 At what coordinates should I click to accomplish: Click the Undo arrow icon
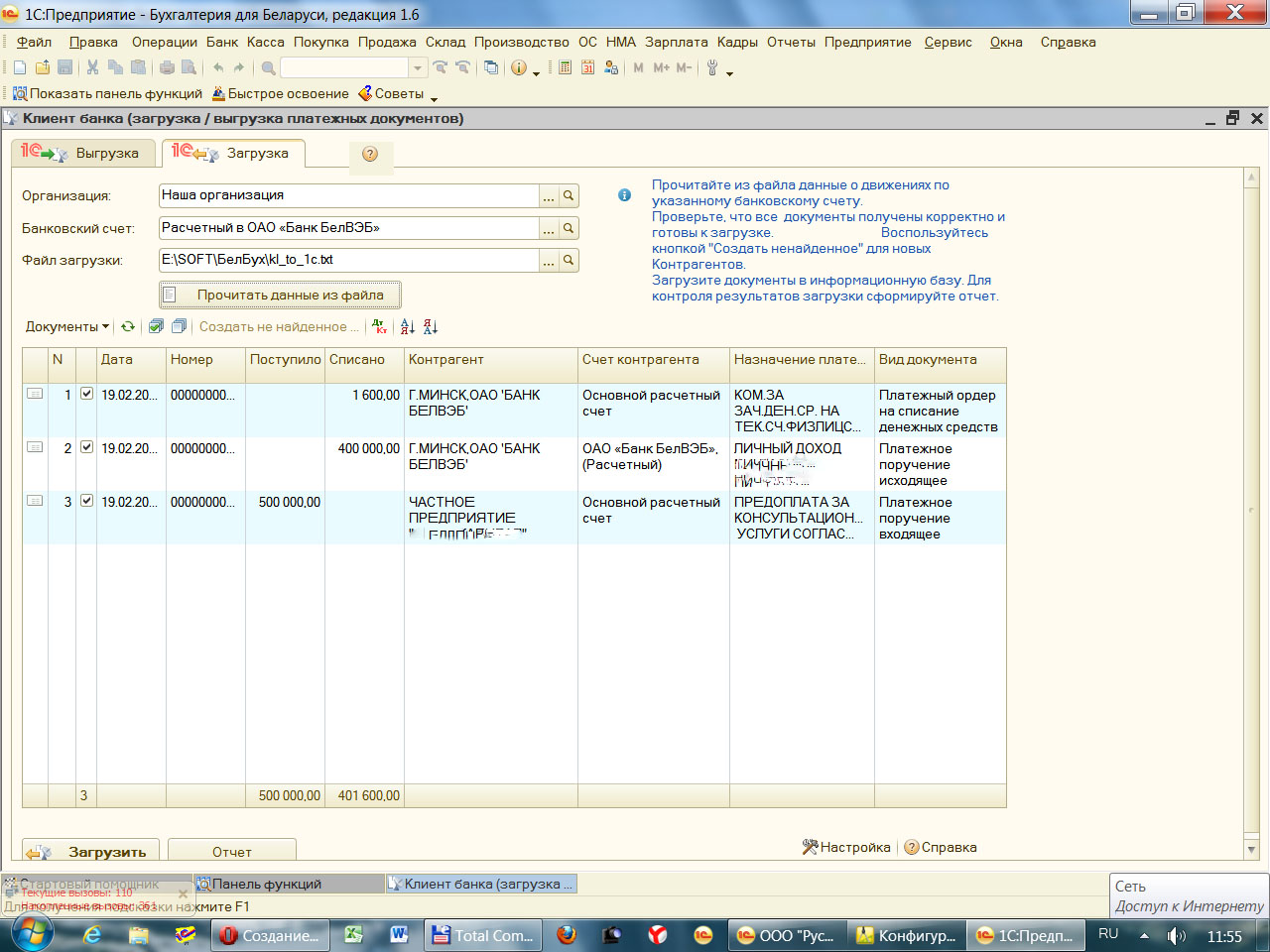[x=218, y=67]
